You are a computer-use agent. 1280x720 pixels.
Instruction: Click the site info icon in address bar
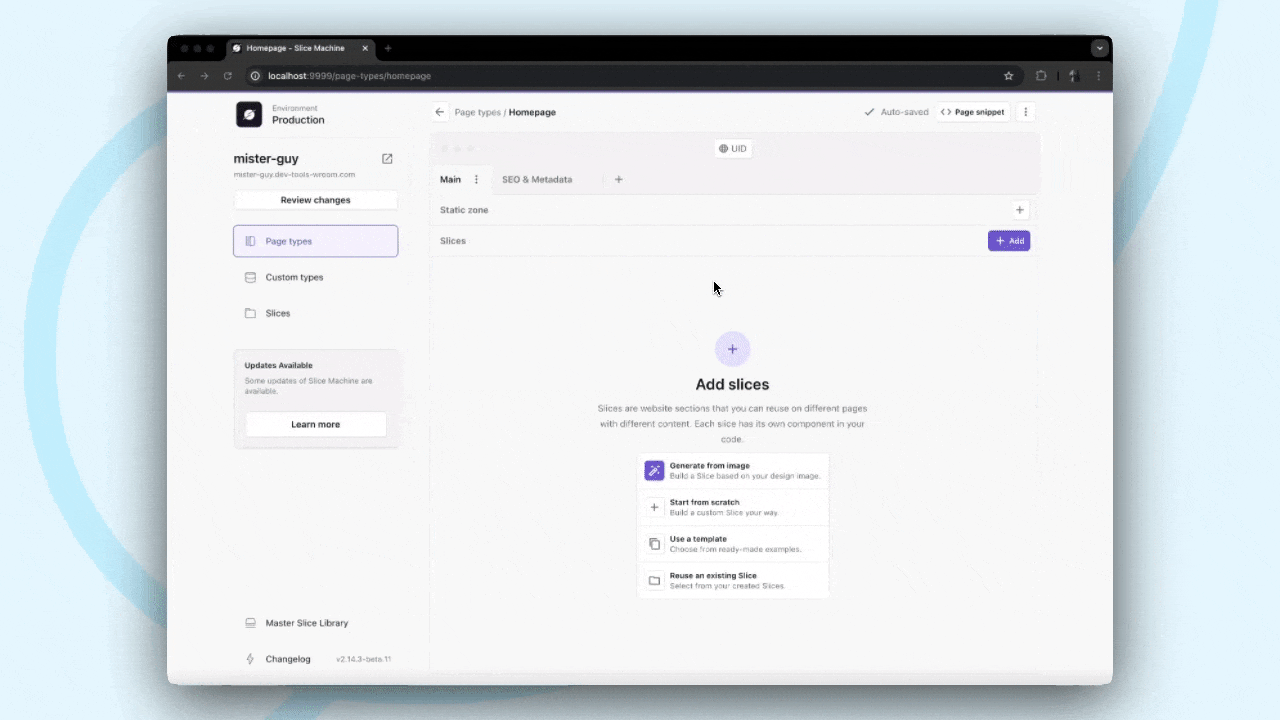[255, 76]
